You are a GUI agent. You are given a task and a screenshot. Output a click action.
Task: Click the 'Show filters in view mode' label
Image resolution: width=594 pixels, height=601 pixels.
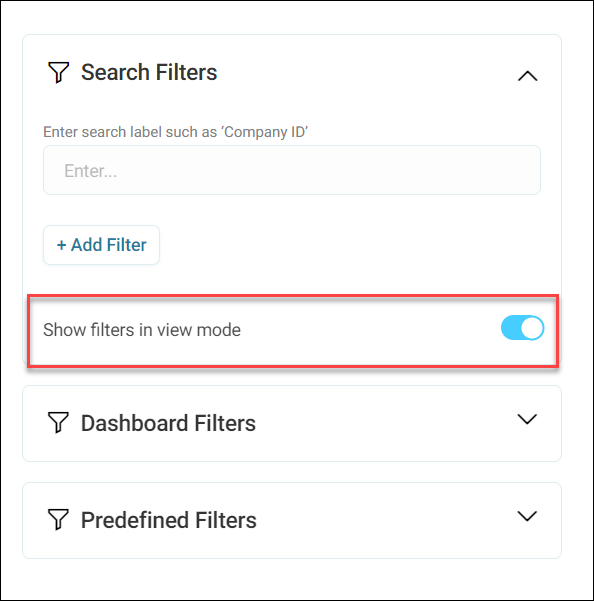(x=142, y=330)
